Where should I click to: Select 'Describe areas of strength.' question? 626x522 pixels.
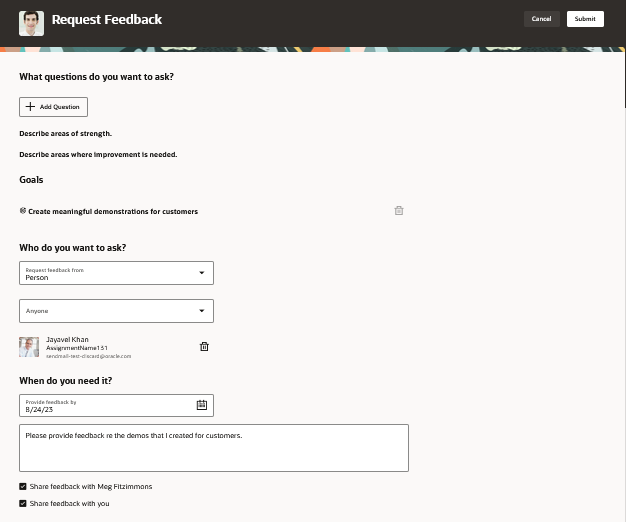coord(65,134)
